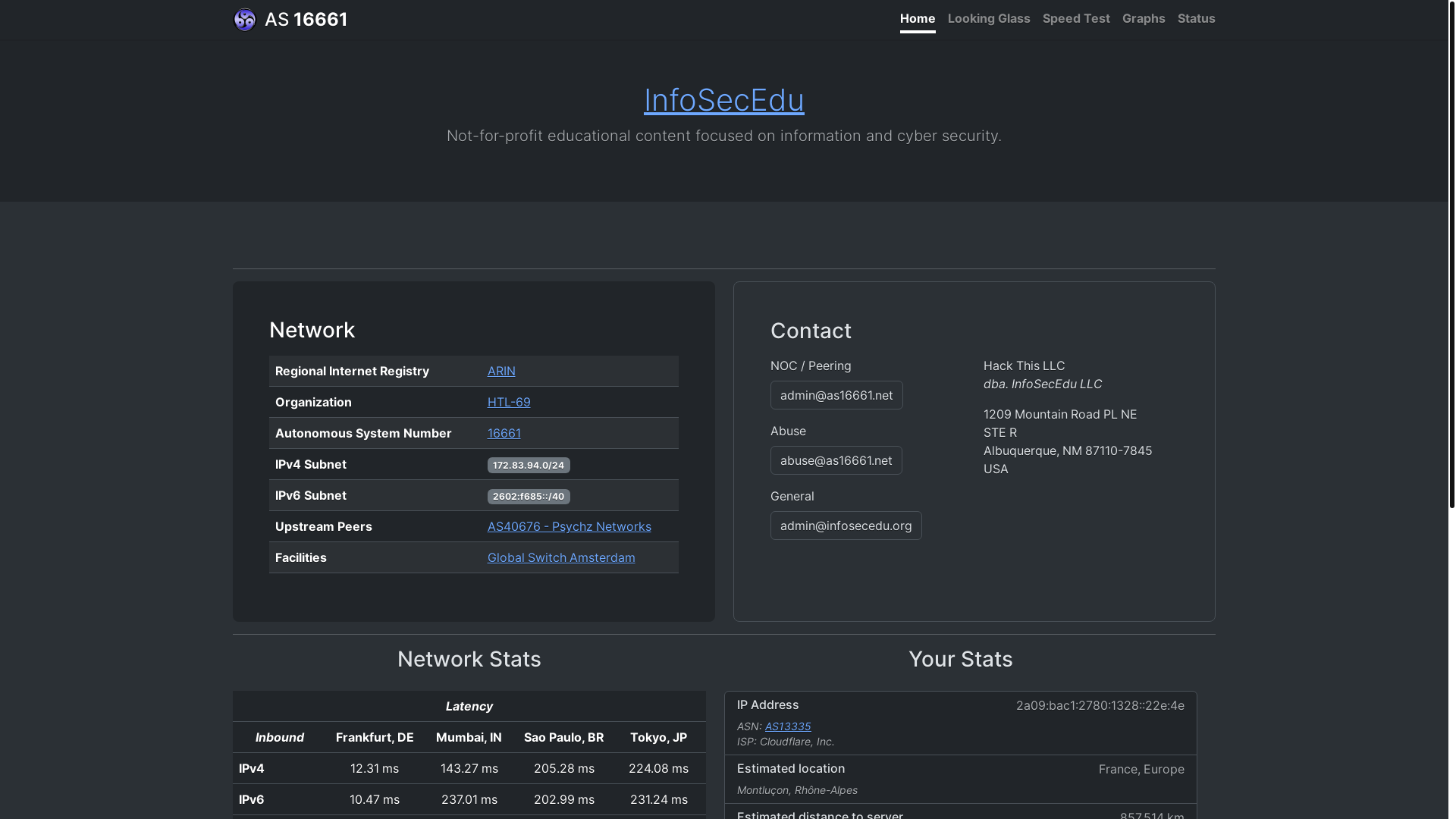Viewport: 1456px width, 819px height.
Task: Open the Looking Glass page
Action: (x=989, y=18)
